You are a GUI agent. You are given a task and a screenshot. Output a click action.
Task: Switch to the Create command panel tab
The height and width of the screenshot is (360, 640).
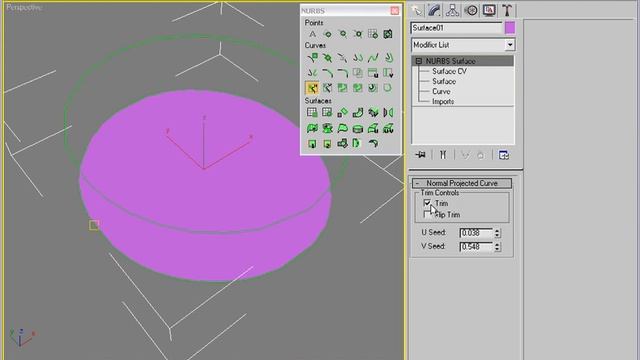click(x=416, y=10)
